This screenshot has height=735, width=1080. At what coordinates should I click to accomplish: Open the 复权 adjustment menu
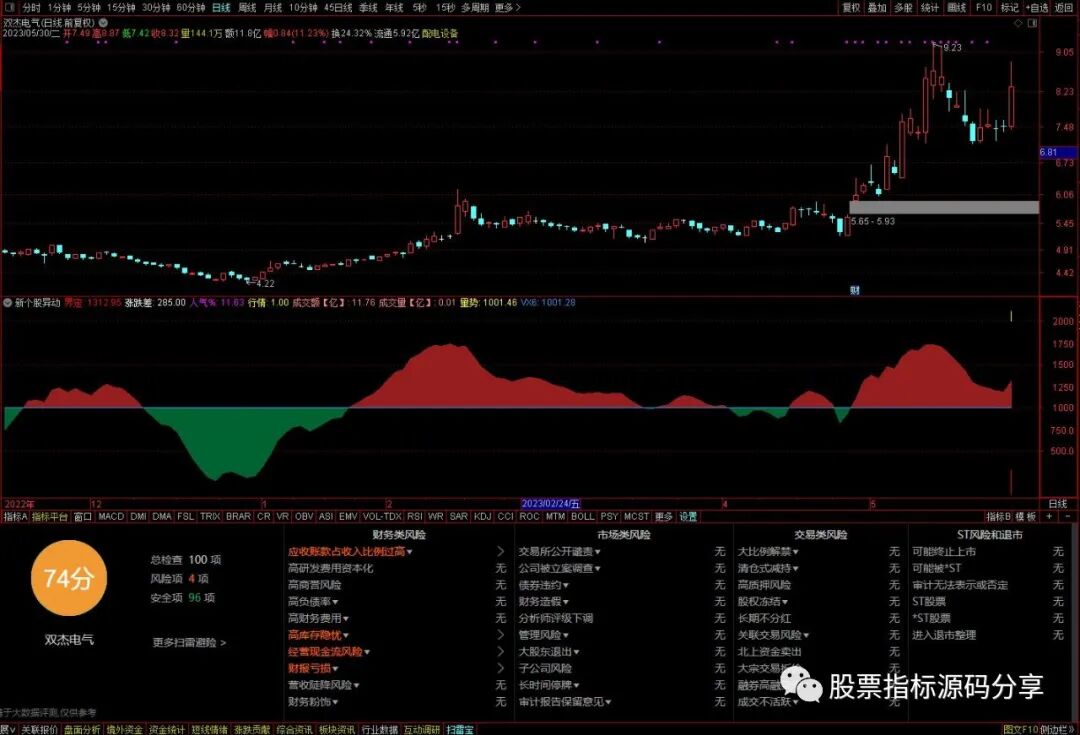tap(851, 8)
